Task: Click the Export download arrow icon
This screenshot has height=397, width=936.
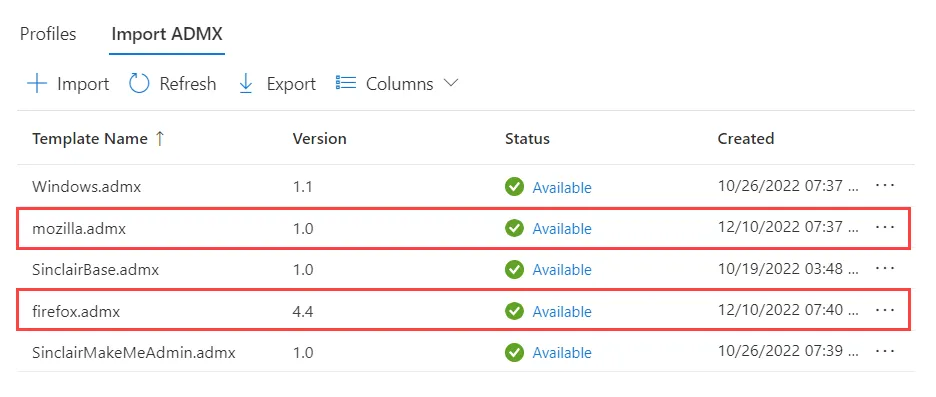Action: (245, 84)
